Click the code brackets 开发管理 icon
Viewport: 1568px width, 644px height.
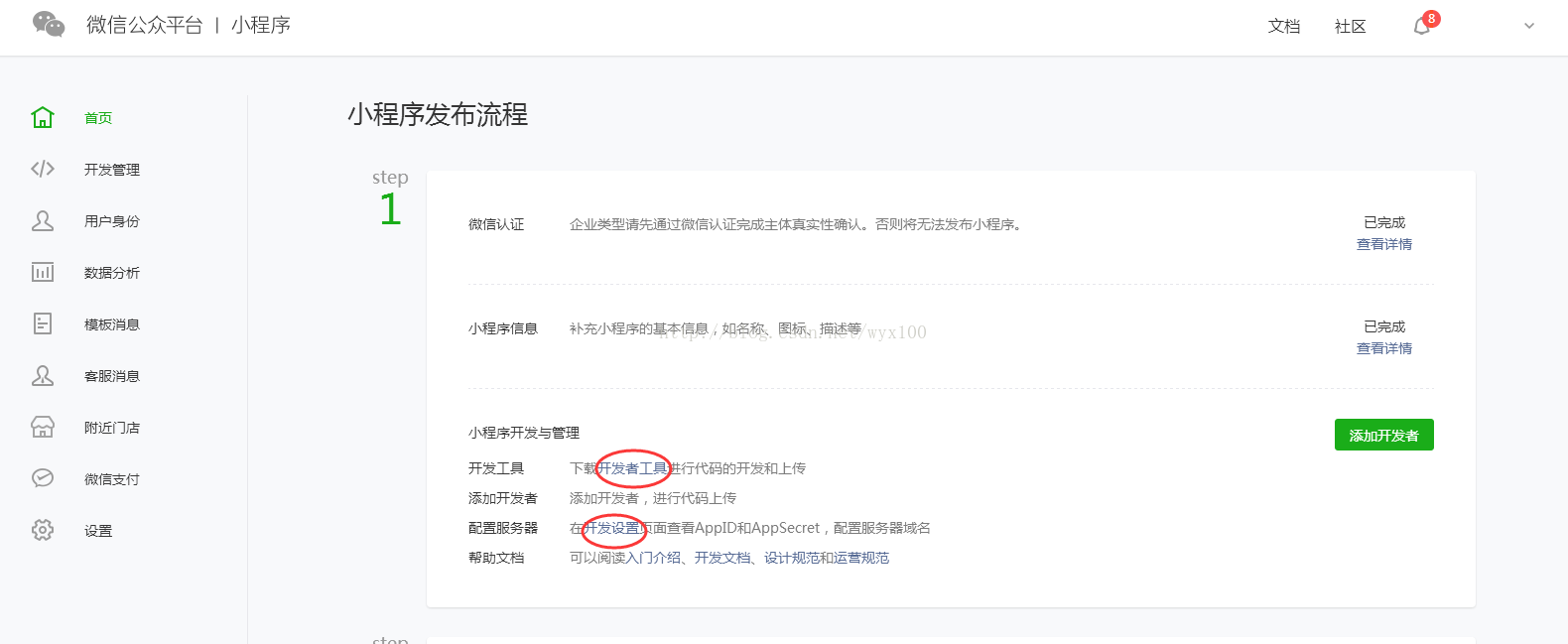coord(43,170)
